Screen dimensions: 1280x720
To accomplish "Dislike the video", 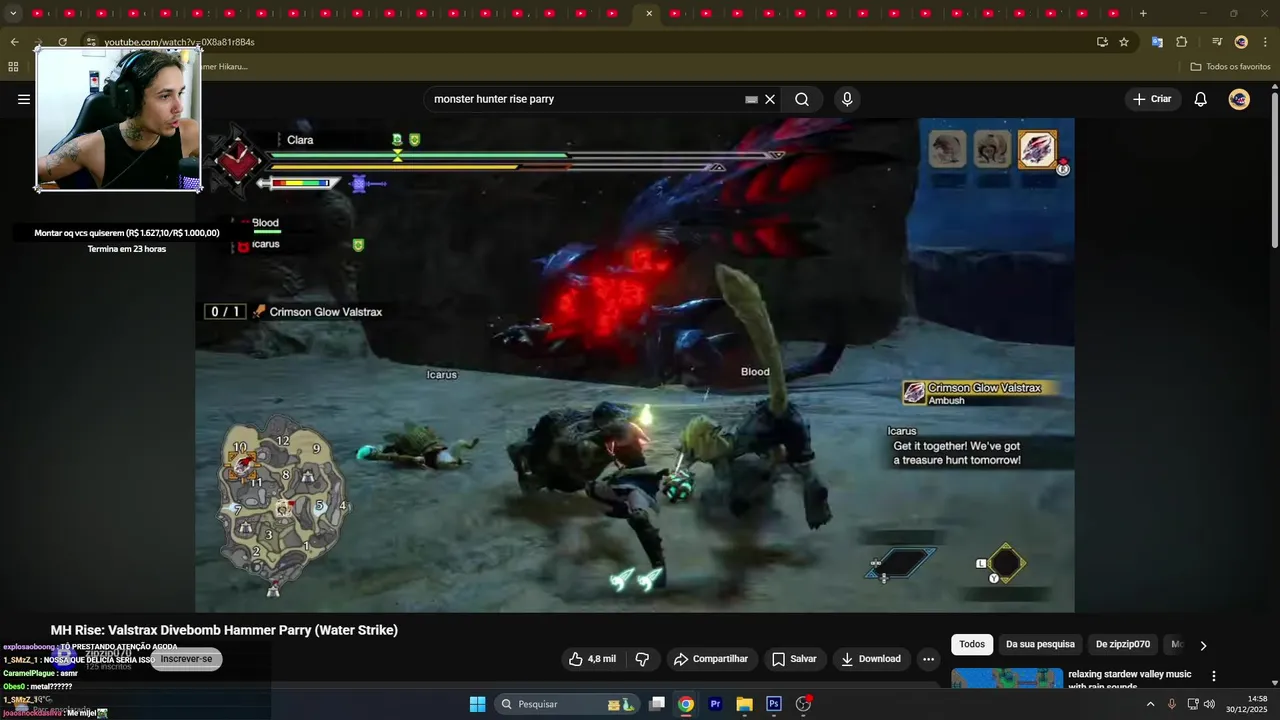I will [x=642, y=659].
